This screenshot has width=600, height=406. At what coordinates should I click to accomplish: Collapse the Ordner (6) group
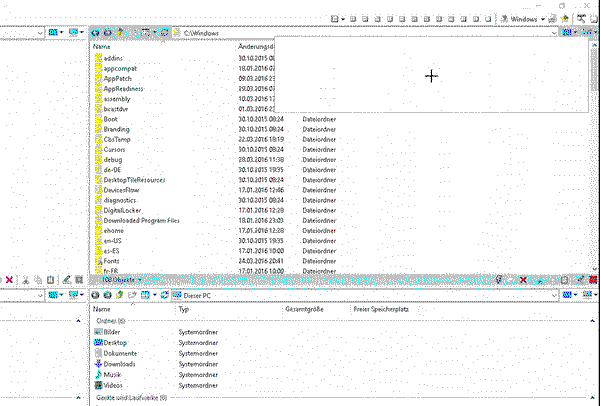tap(592, 321)
